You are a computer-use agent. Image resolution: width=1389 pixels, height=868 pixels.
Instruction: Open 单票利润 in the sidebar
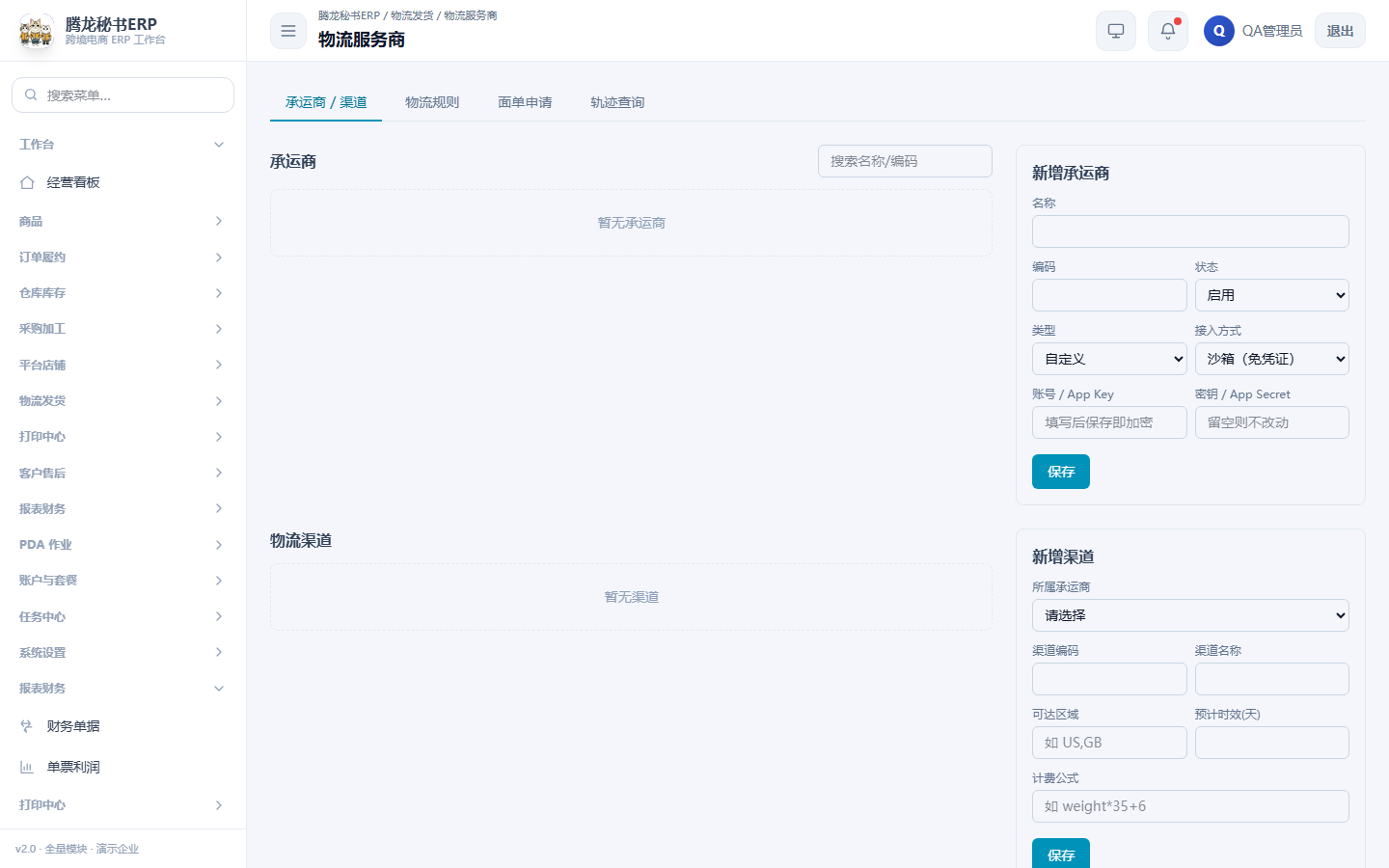(x=123, y=767)
